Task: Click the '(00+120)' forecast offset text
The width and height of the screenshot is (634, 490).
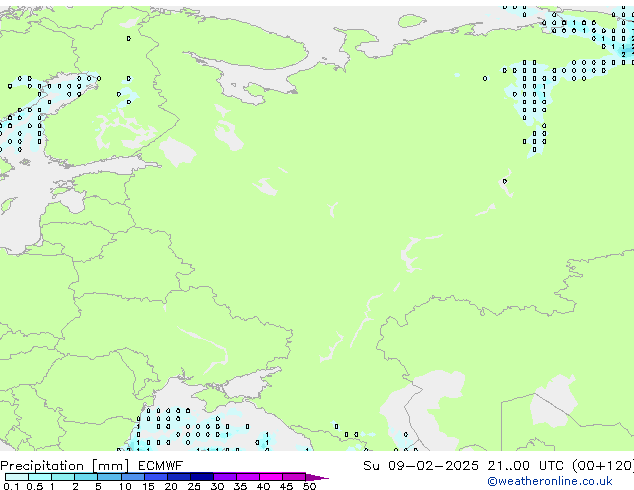Action: [x=603, y=466]
